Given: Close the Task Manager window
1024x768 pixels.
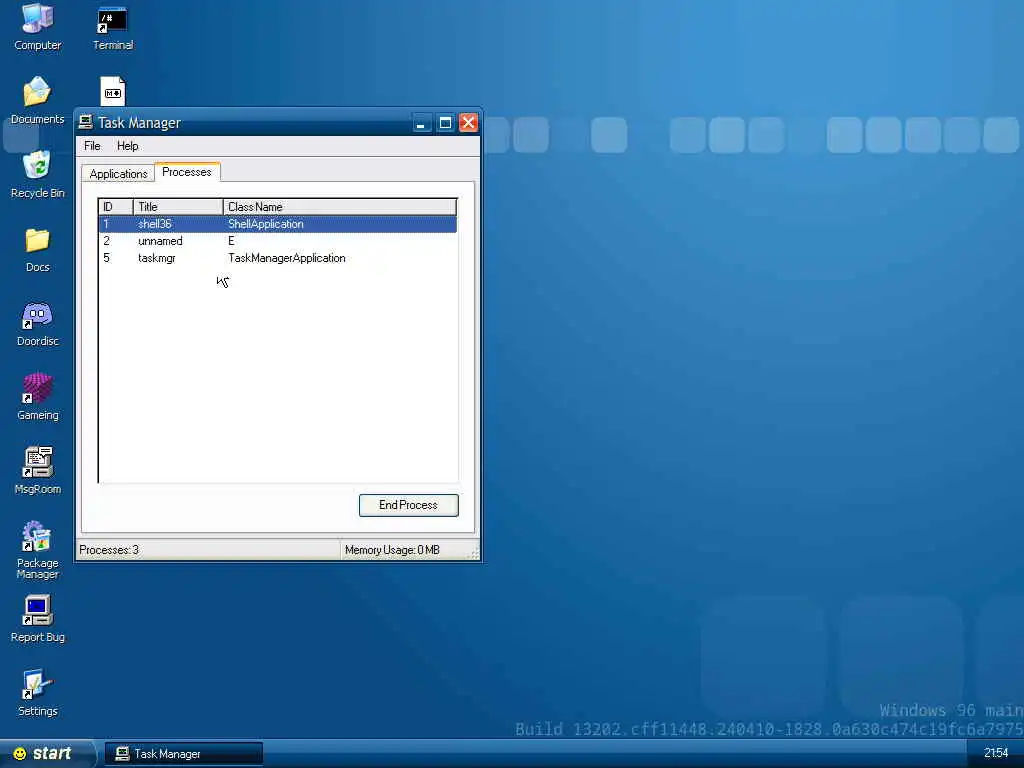Looking at the screenshot, I should click(x=468, y=122).
